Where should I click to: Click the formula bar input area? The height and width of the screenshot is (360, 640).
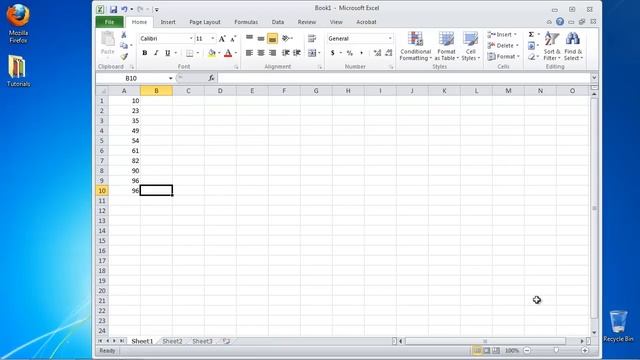coord(404,78)
